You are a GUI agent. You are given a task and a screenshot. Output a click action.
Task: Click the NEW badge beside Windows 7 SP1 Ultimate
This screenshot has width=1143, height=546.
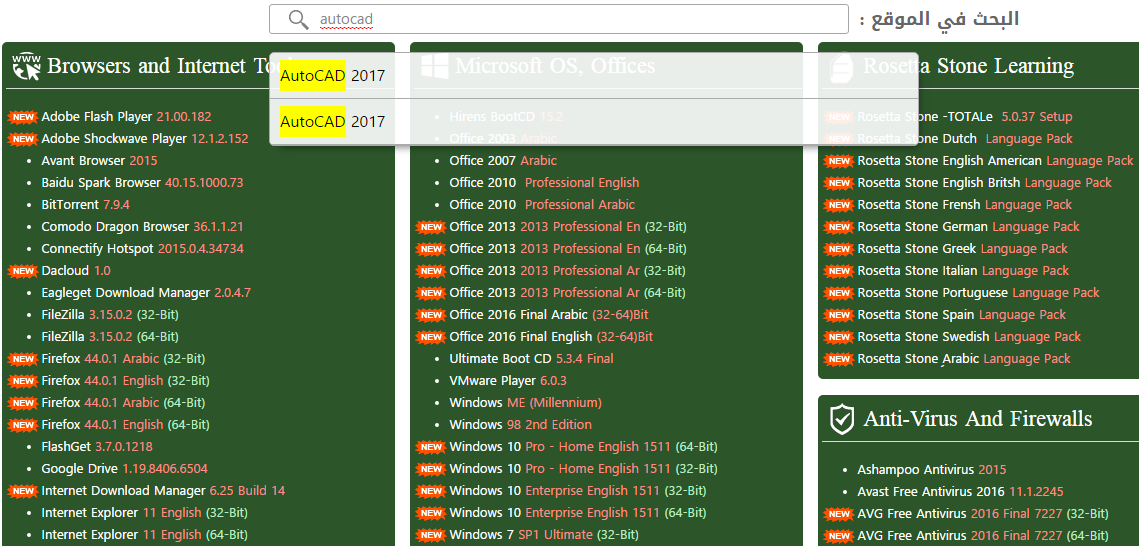click(430, 534)
